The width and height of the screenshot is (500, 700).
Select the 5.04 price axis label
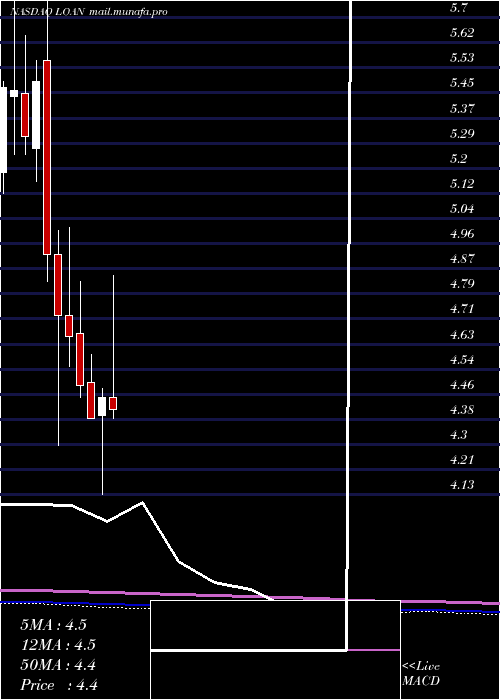click(x=462, y=208)
